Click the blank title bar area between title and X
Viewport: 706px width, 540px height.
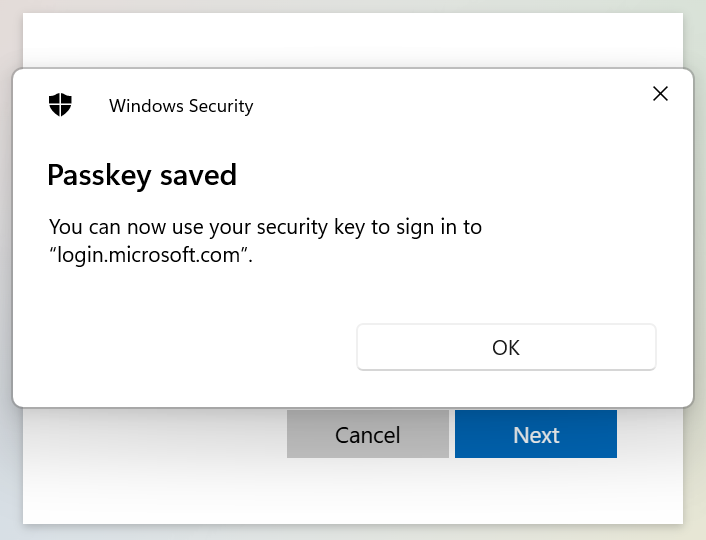coord(450,105)
